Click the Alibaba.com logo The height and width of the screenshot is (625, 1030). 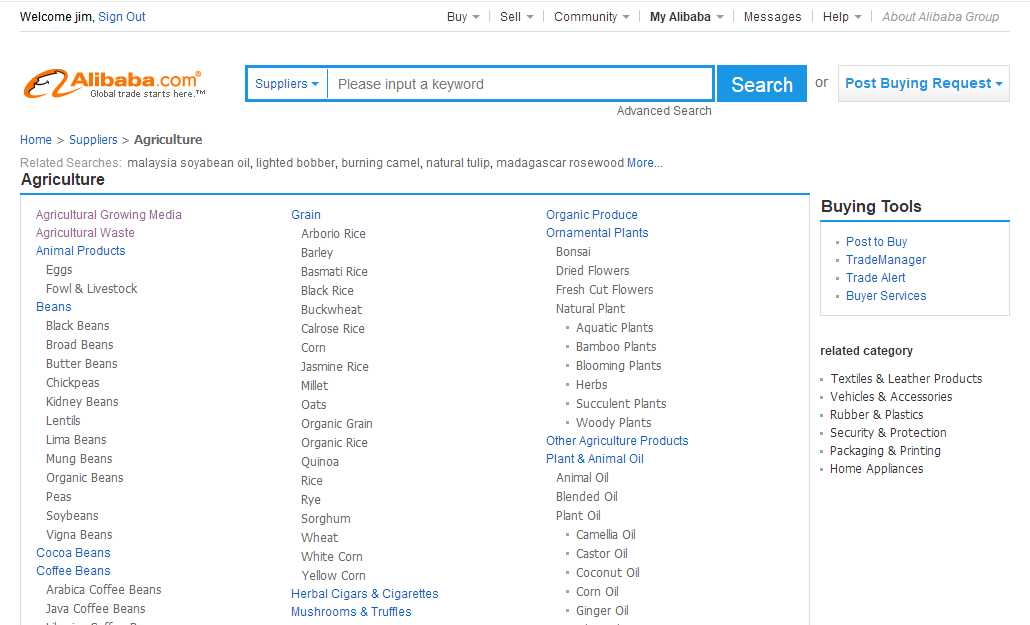coord(114,84)
